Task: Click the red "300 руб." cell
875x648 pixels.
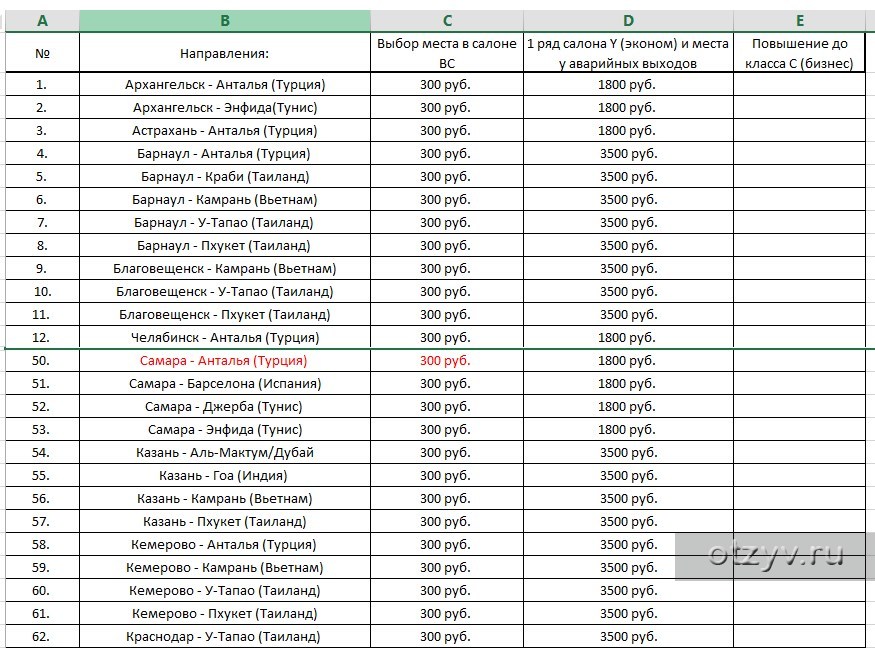Action: pyautogui.click(x=446, y=361)
